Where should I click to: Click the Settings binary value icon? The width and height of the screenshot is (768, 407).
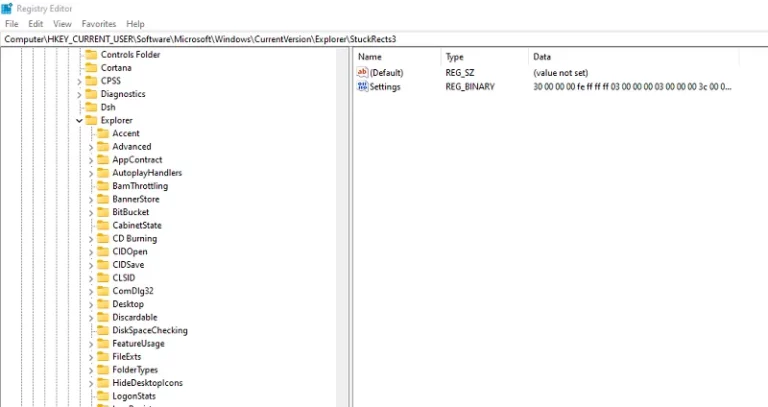click(362, 87)
